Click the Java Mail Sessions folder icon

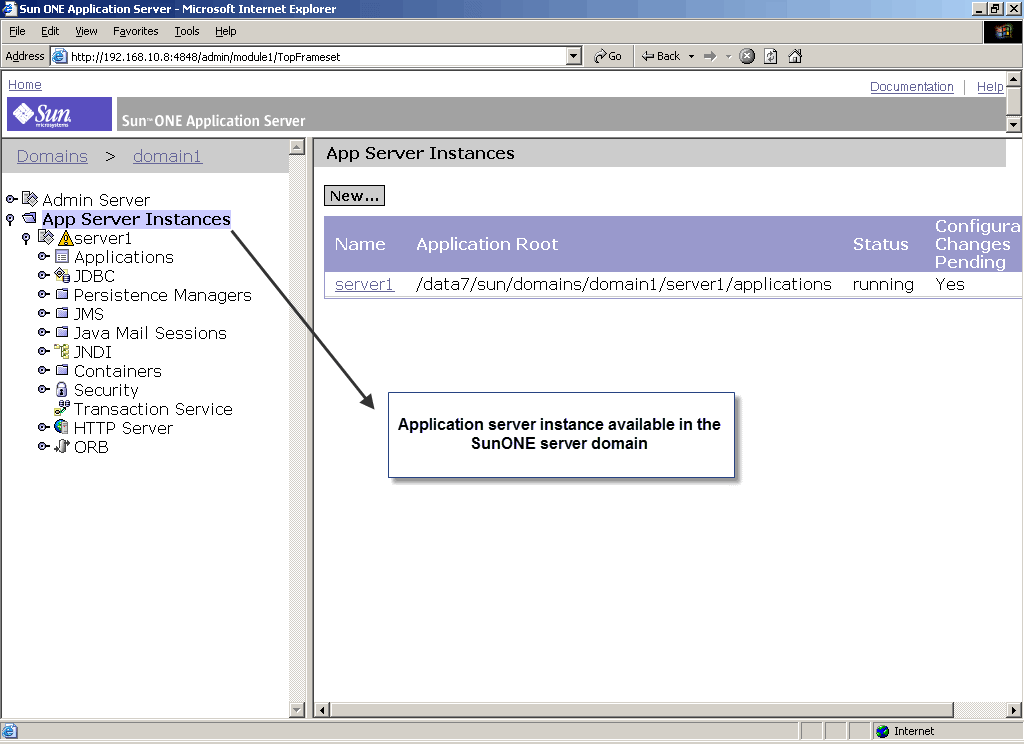(x=62, y=332)
